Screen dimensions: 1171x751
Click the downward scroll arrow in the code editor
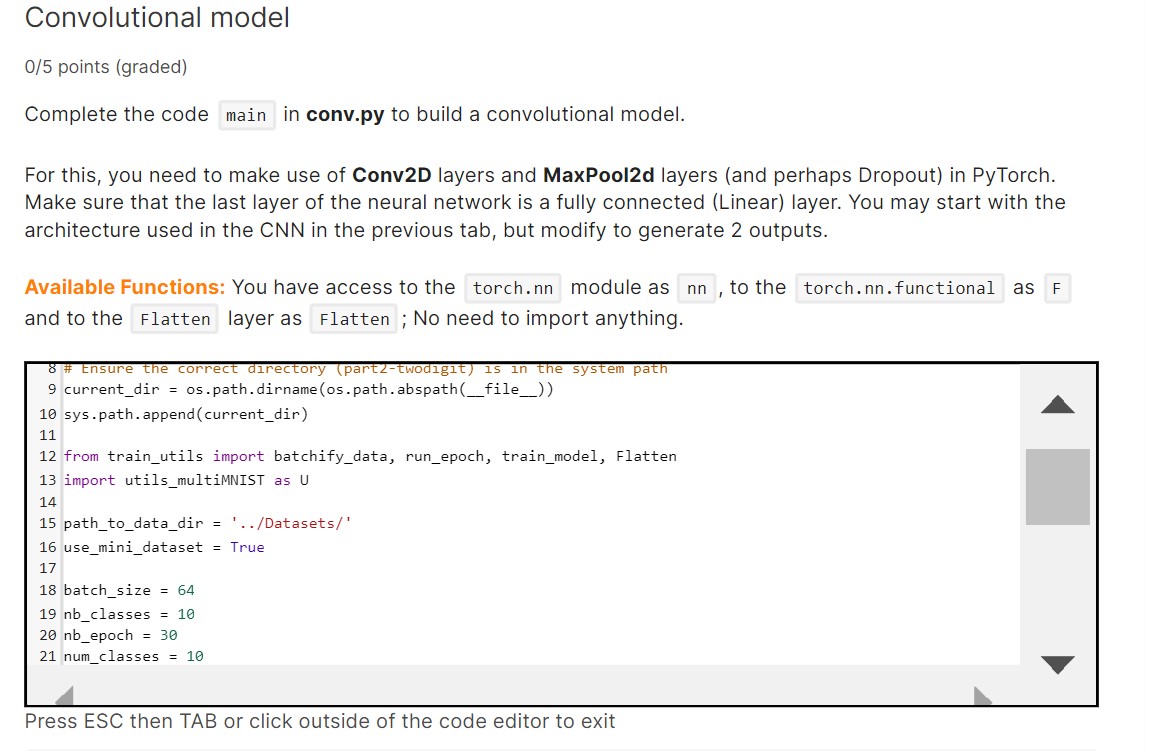[x=1057, y=664]
